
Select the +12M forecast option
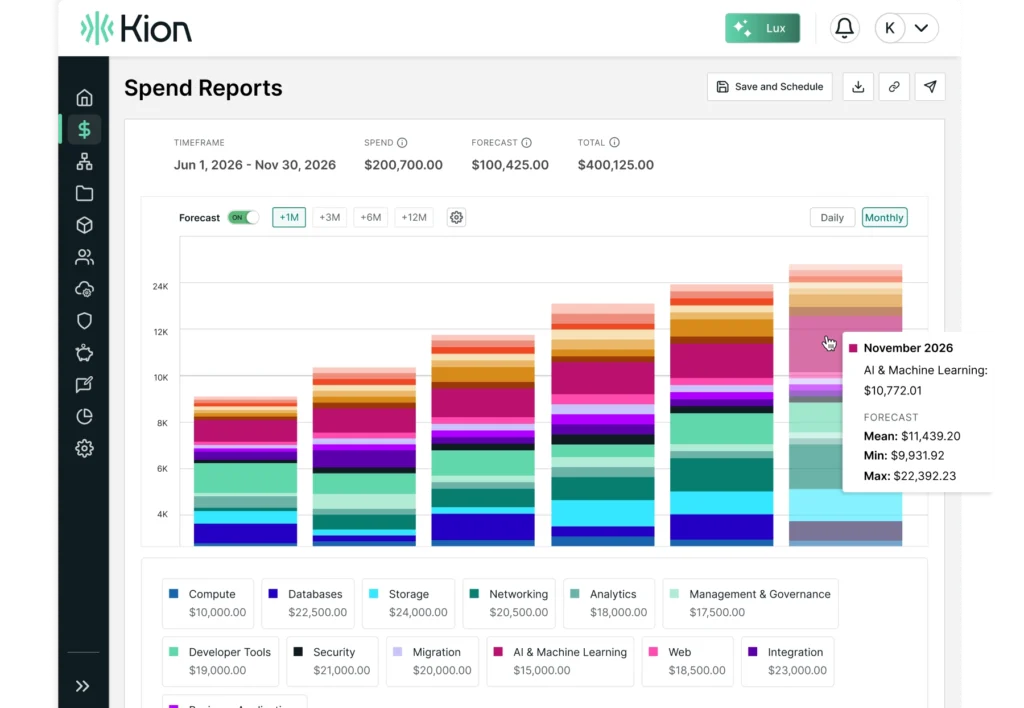click(414, 217)
